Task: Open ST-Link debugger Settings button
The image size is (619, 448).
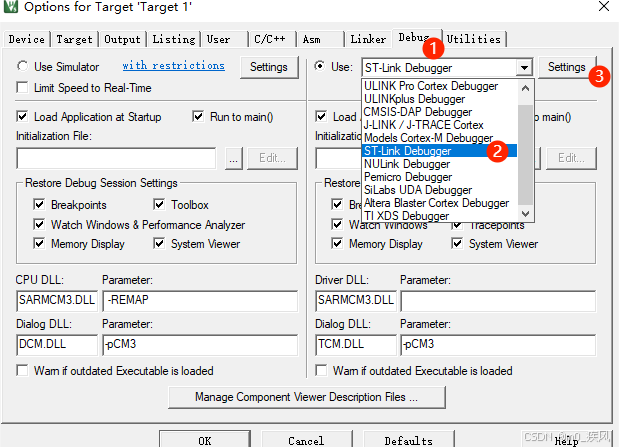Action: point(567,67)
